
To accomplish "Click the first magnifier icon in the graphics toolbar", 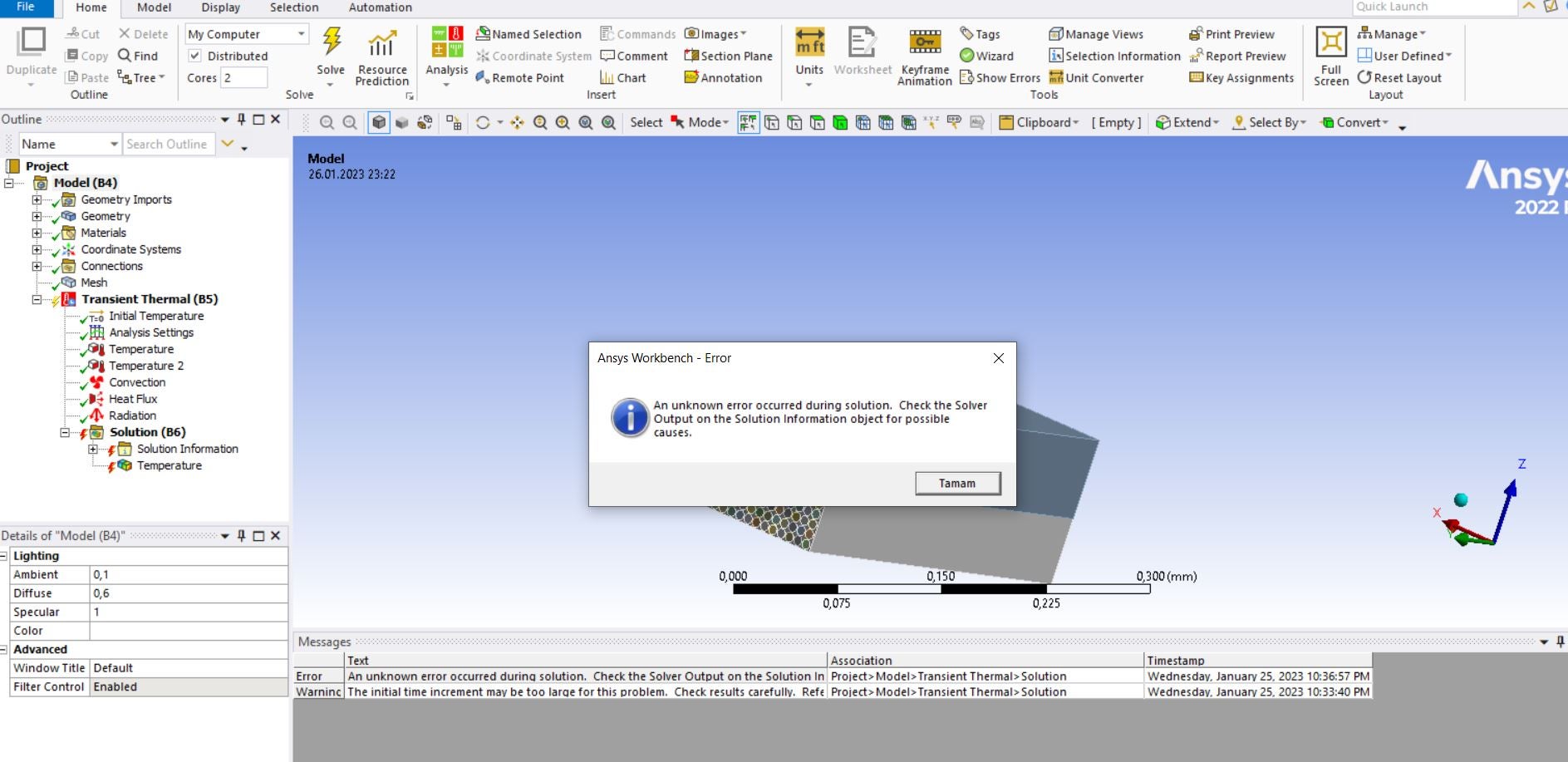I will (327, 123).
